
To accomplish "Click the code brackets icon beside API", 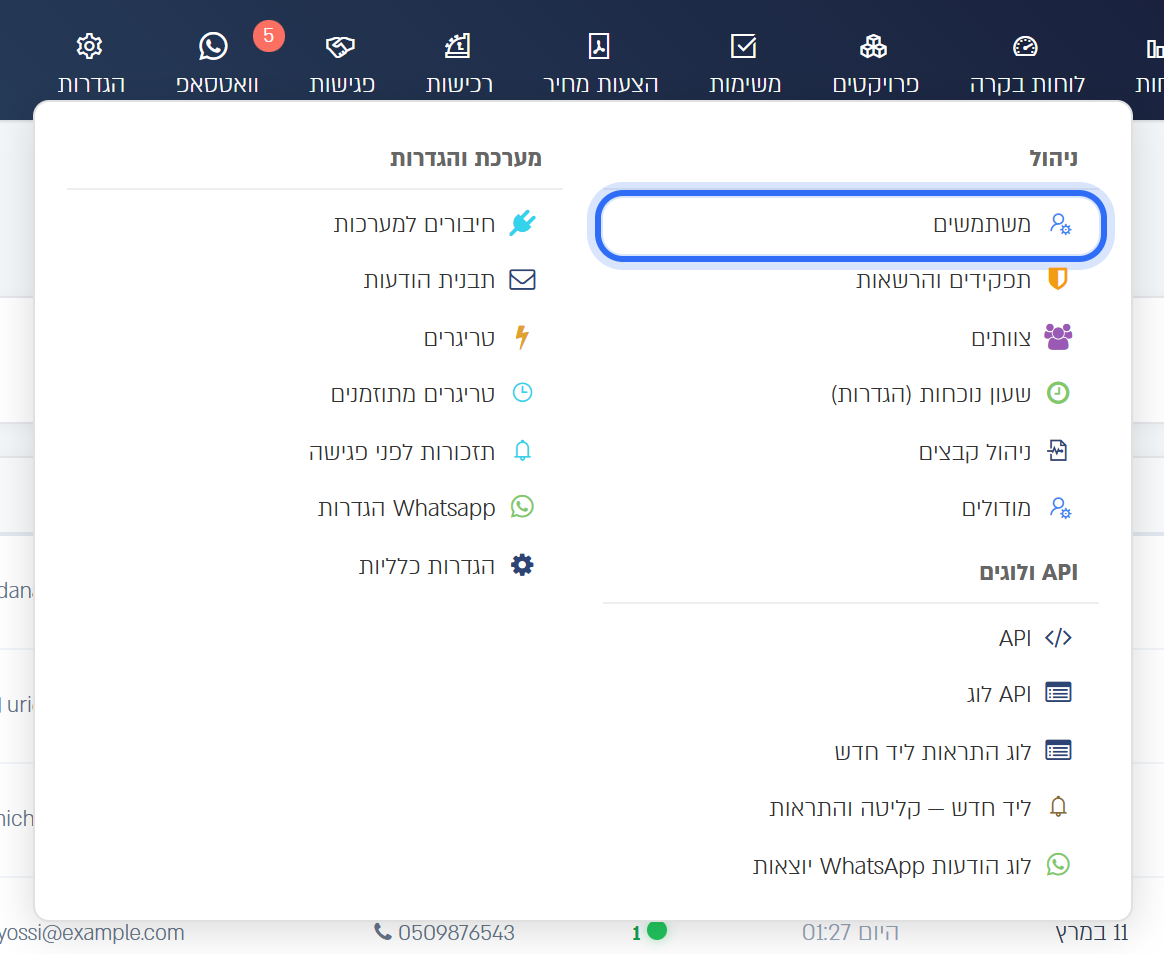I will (x=1058, y=638).
